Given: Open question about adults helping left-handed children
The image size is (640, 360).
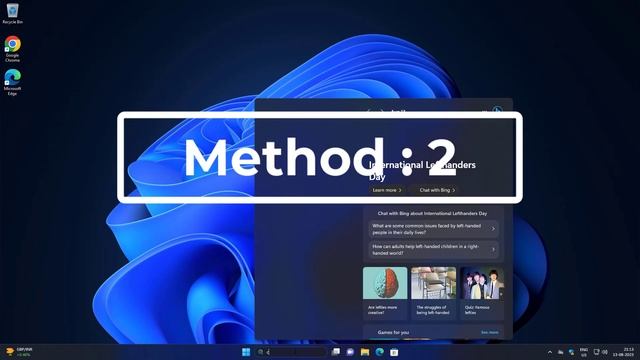Looking at the screenshot, I should tap(433, 249).
